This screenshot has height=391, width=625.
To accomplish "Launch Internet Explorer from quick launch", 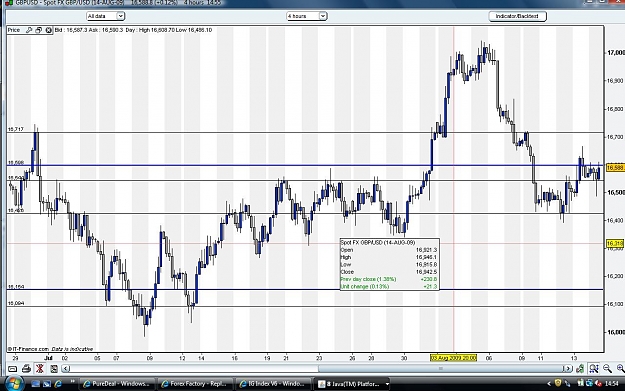I will pyautogui.click(x=58, y=384).
